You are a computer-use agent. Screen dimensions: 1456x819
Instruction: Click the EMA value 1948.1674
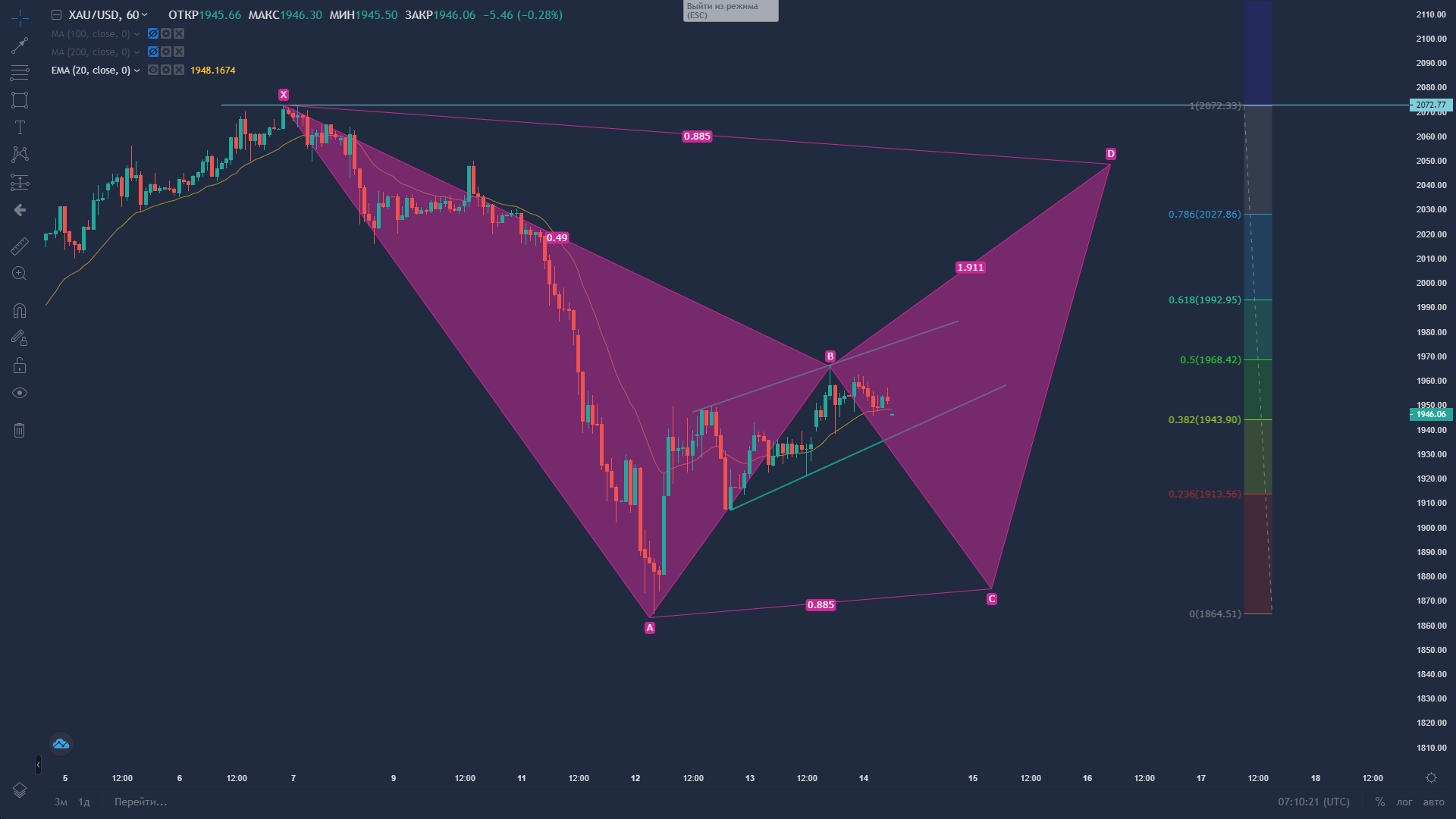tap(213, 71)
